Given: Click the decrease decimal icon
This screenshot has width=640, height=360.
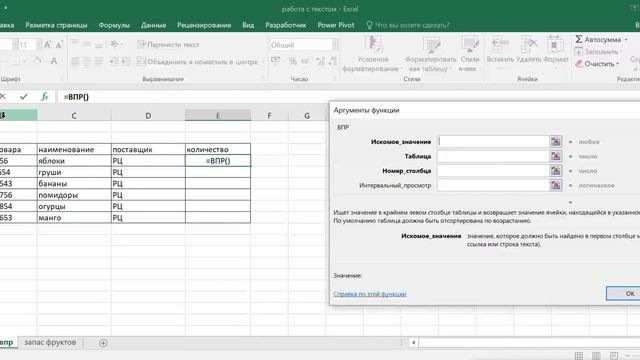Looking at the screenshot, I should [332, 61].
